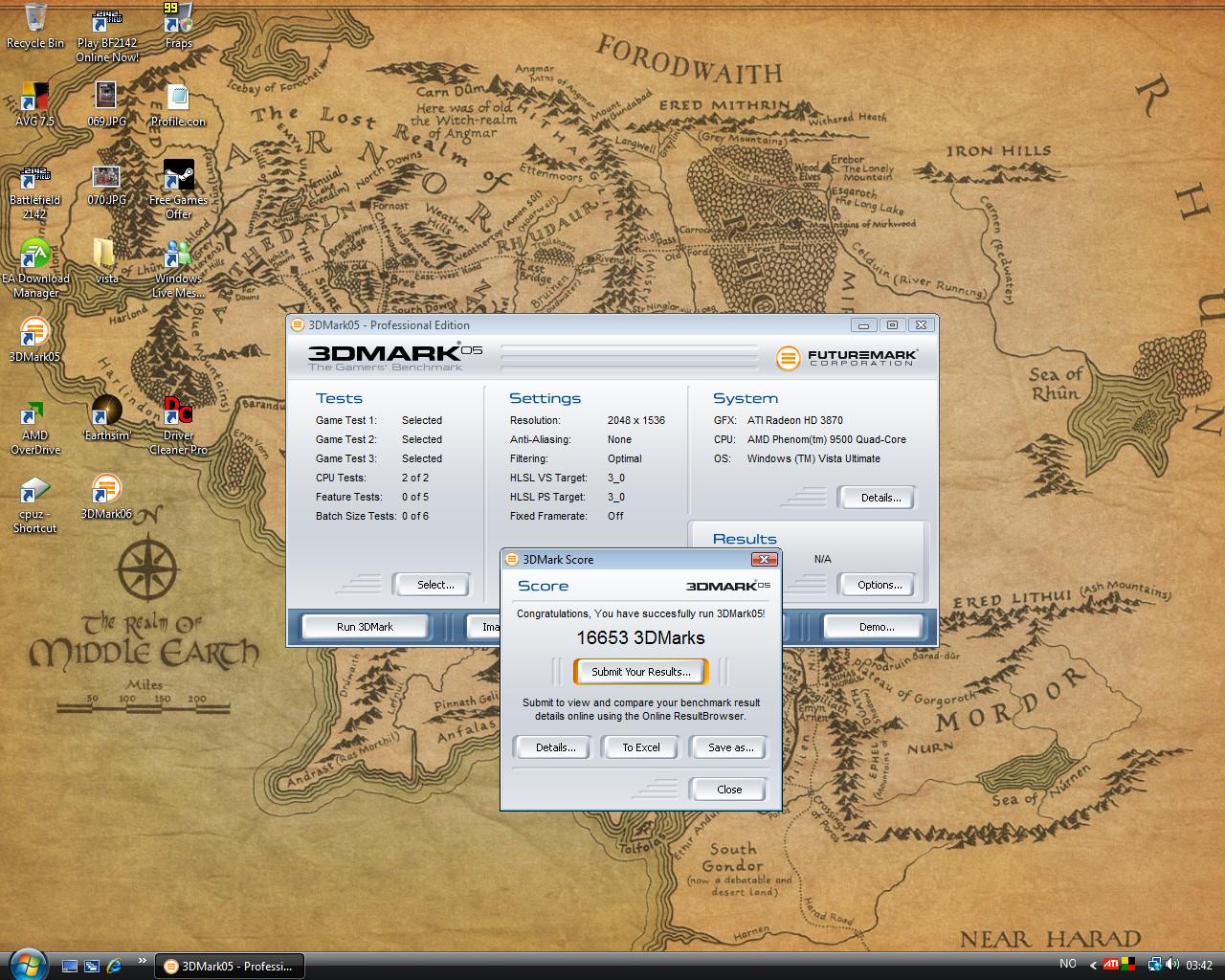Select the EA Download Manager icon

[35, 269]
